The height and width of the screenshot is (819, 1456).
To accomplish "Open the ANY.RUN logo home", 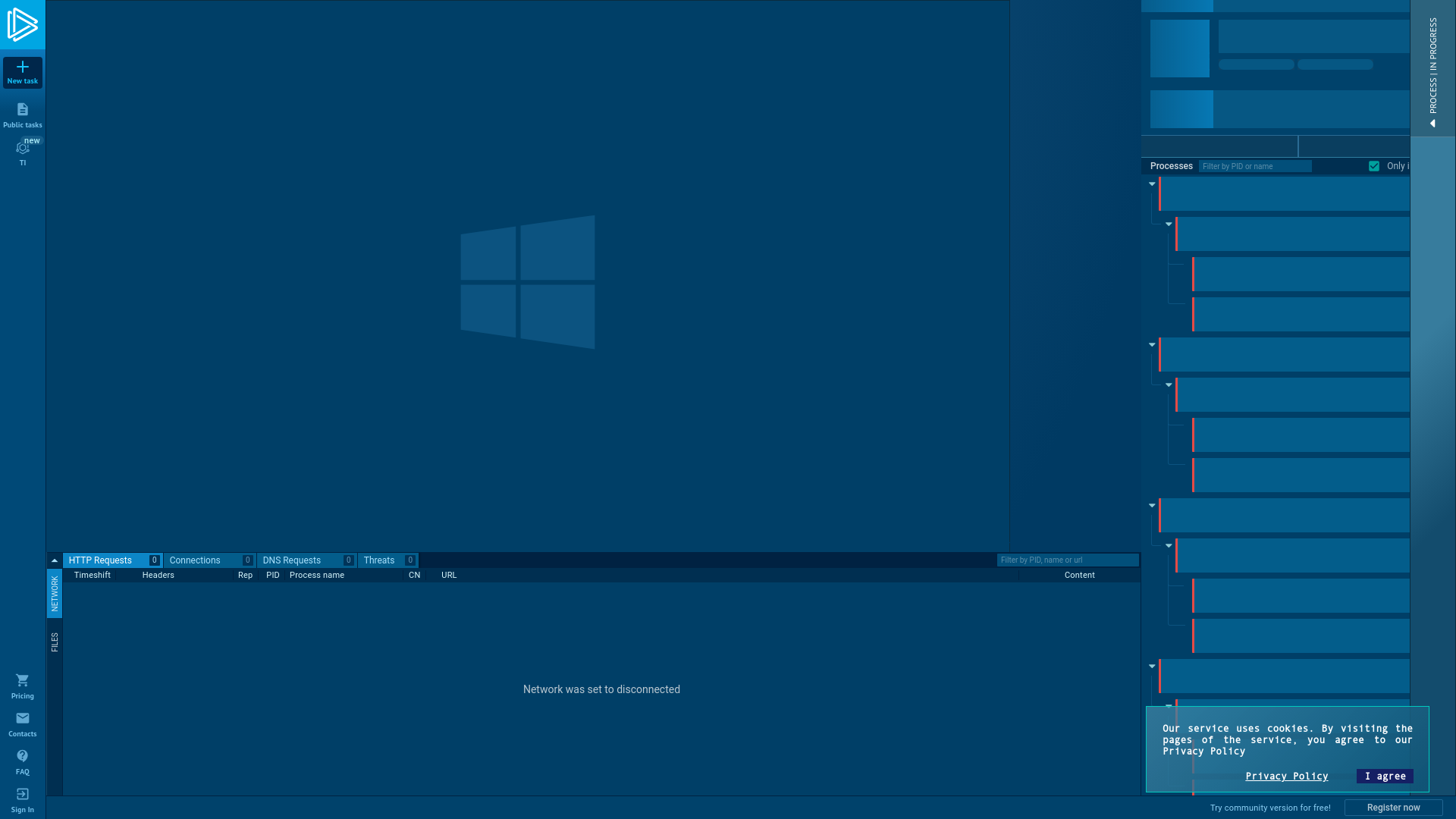I will (x=23, y=24).
